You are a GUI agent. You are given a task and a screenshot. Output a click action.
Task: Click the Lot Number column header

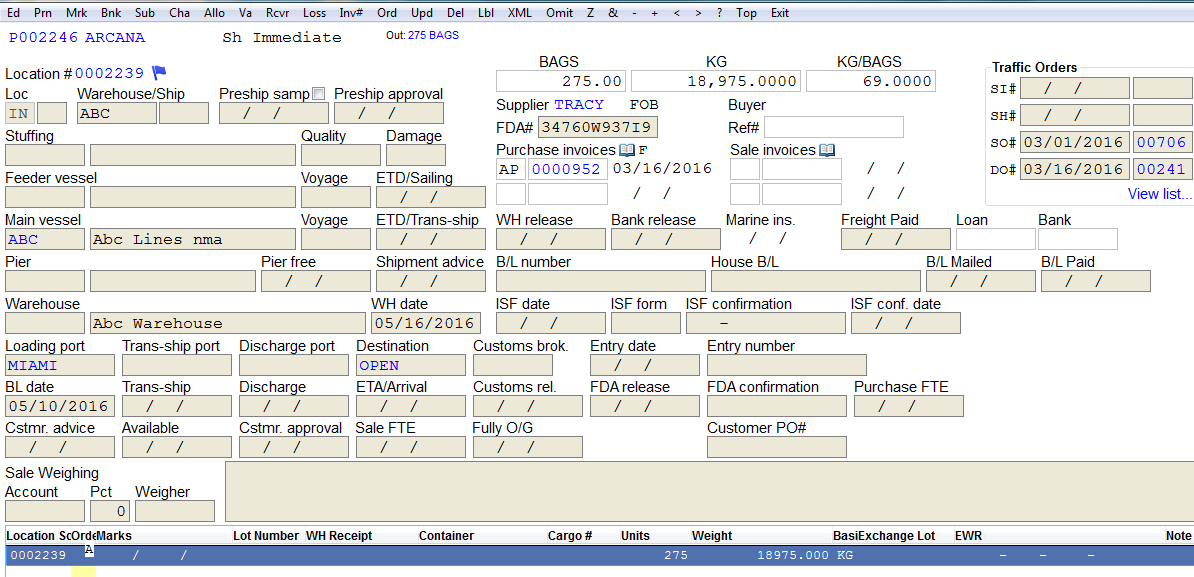(266, 536)
